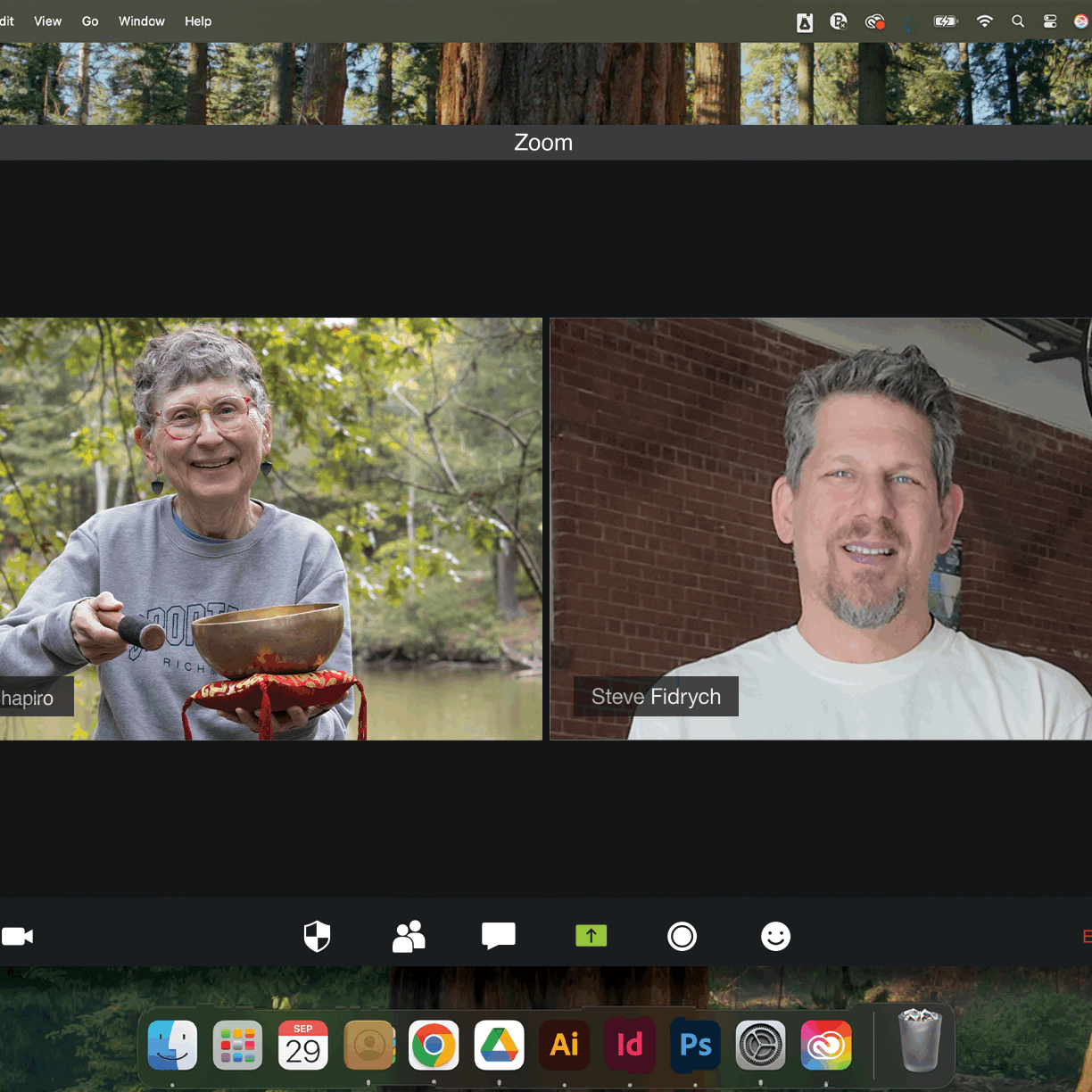
Task: Open the Participants panel
Action: tap(409, 936)
